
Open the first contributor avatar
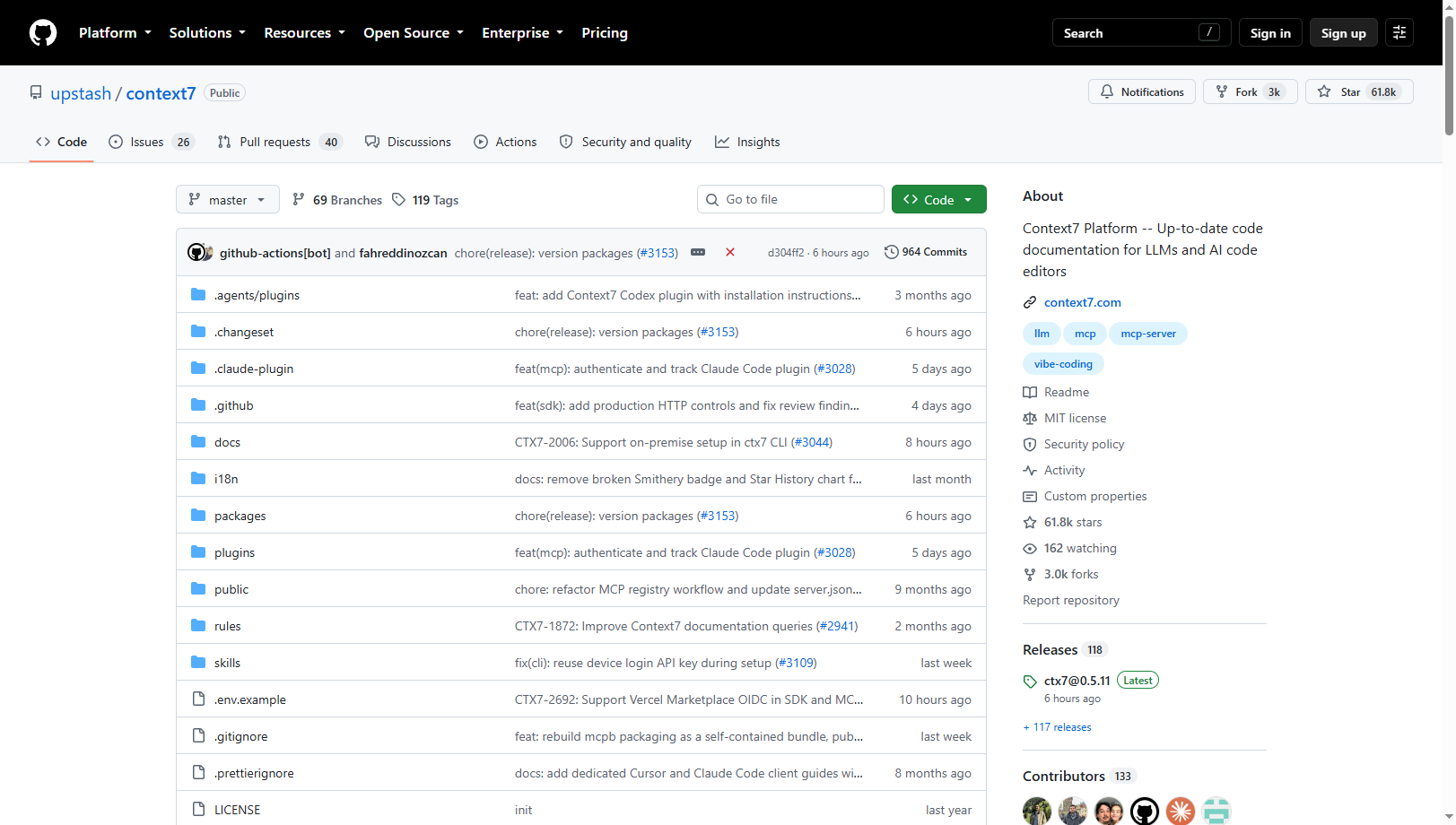point(1037,812)
